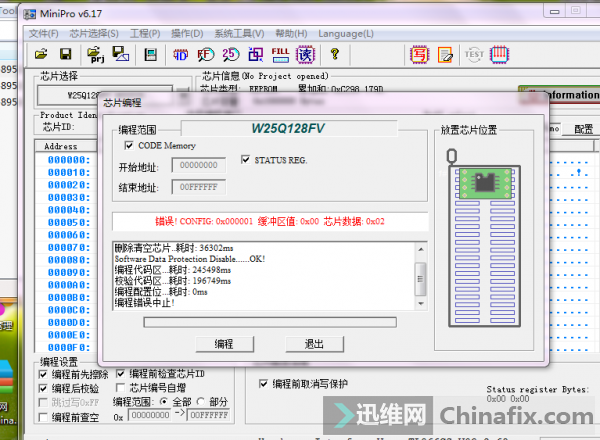Click the log scrollbar thumb
The image size is (600, 440).
pyautogui.click(x=421, y=279)
